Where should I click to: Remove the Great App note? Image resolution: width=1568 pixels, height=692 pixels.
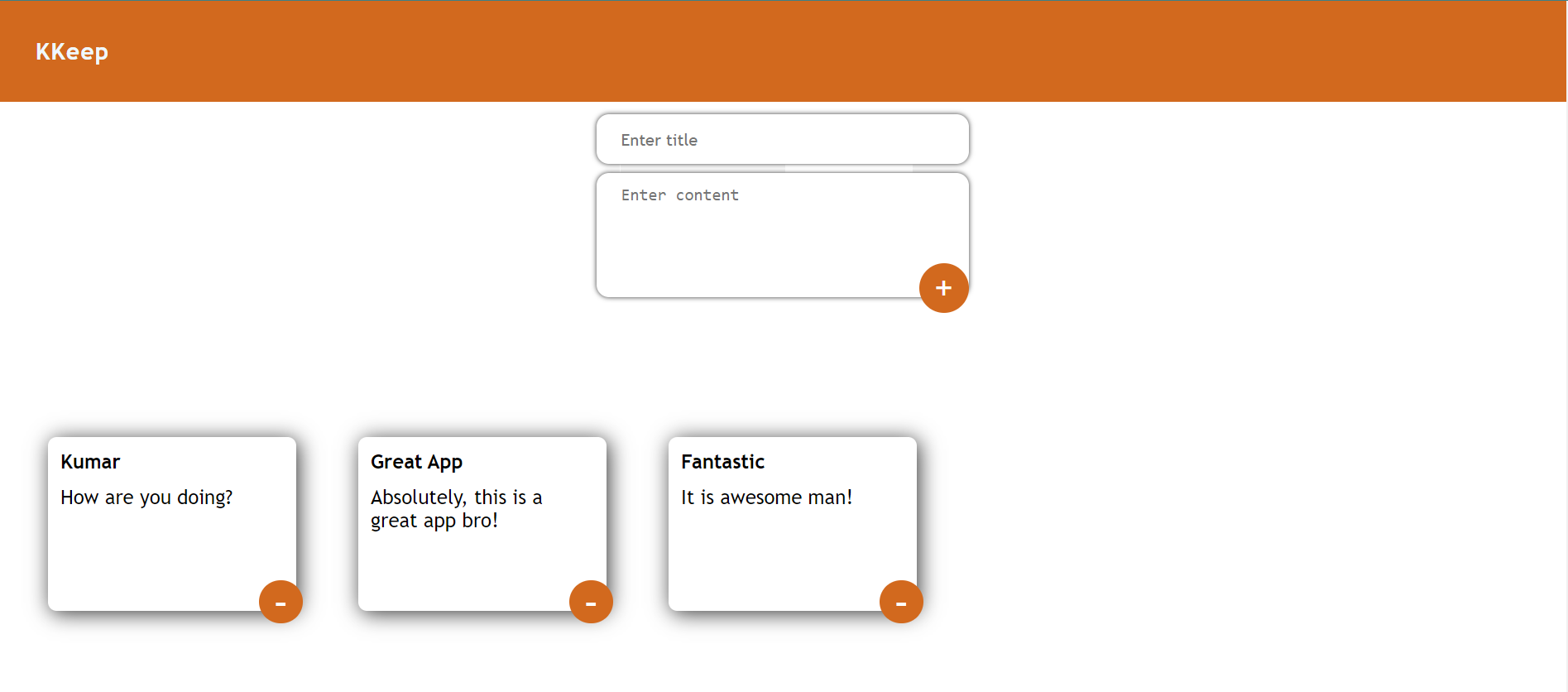591,602
